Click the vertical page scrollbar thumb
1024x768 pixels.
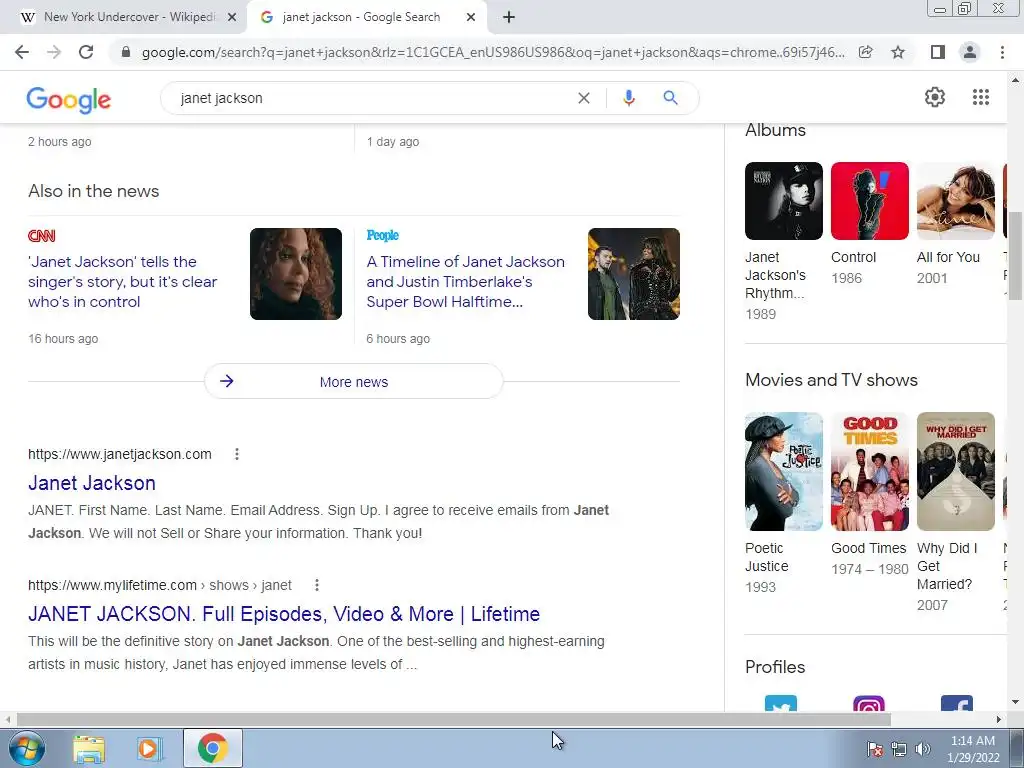(x=1015, y=255)
